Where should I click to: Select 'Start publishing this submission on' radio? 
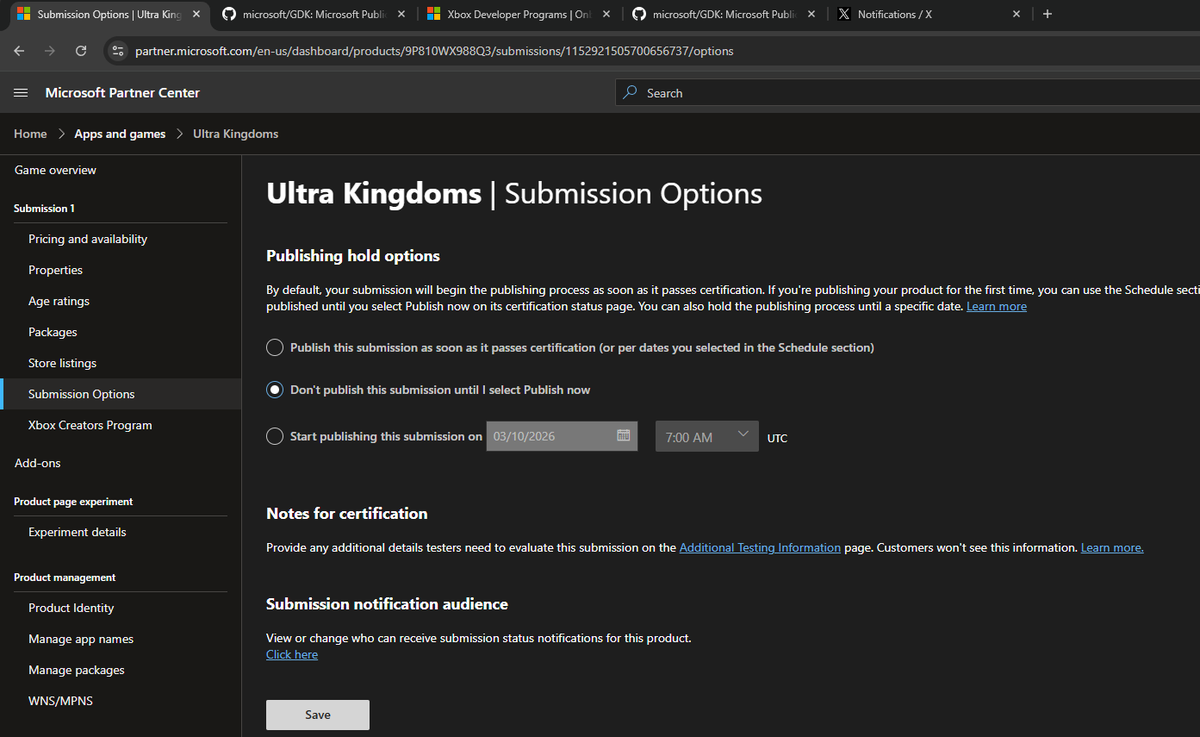point(275,437)
